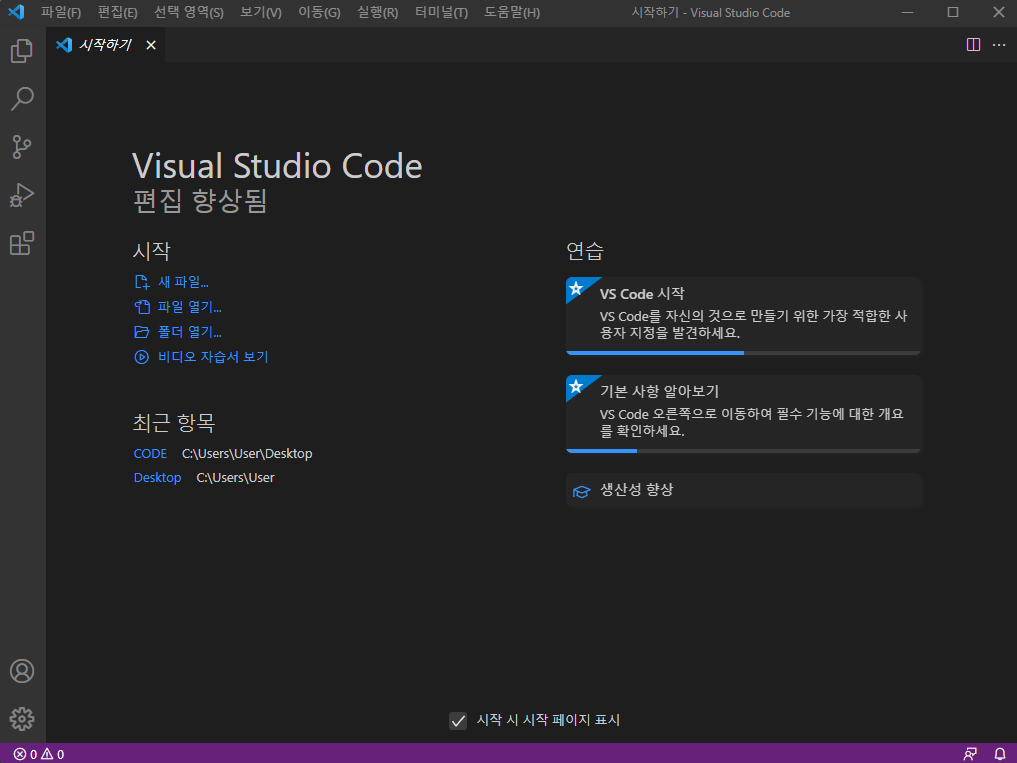Open the 선택 영역(S) menu
This screenshot has width=1017, height=763.
pos(189,12)
